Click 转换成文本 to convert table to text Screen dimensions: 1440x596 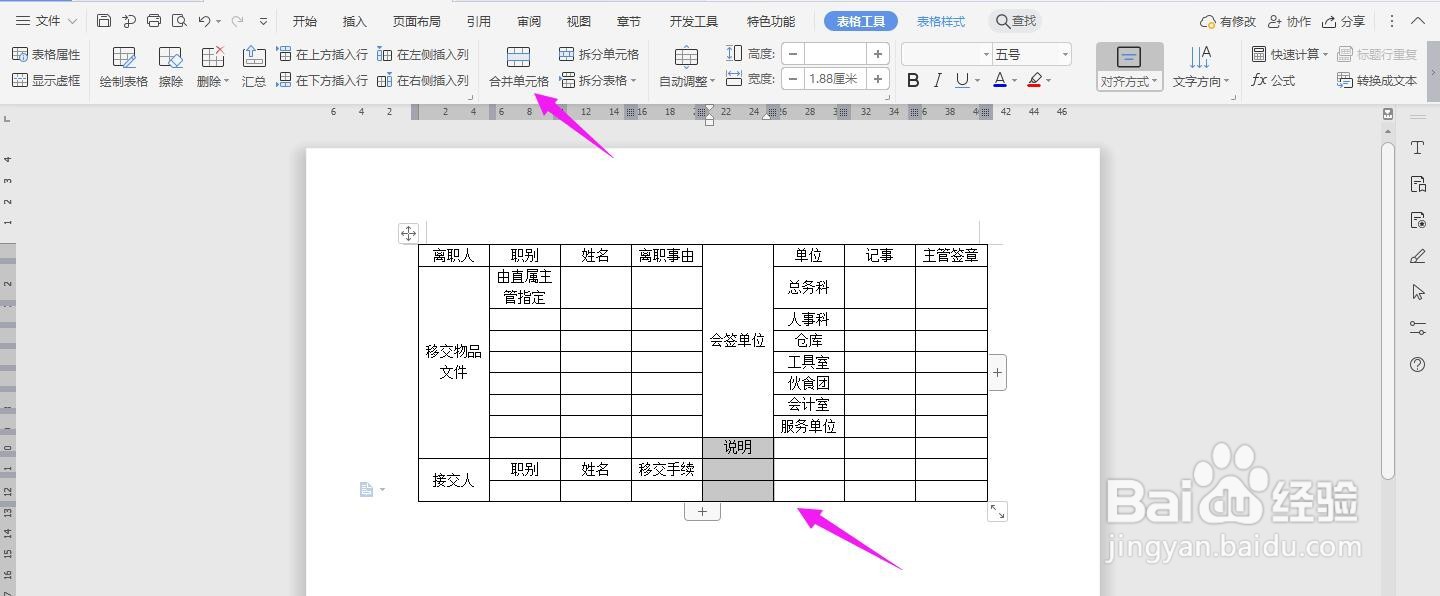(1377, 80)
